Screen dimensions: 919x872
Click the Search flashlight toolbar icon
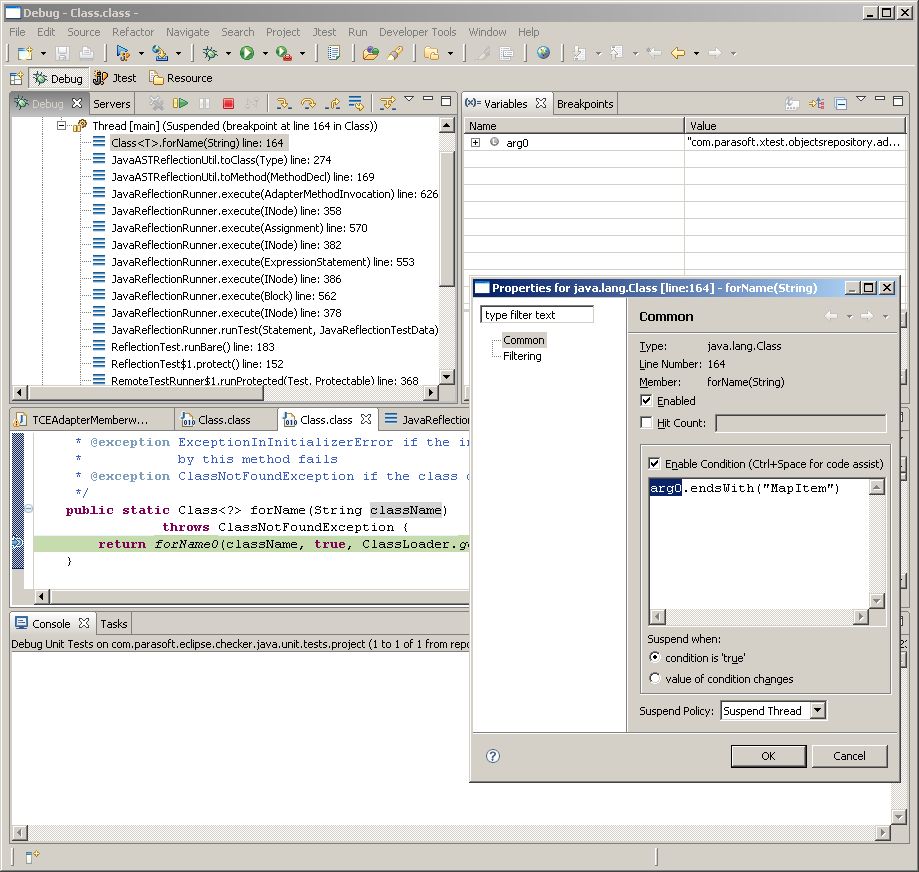(396, 53)
